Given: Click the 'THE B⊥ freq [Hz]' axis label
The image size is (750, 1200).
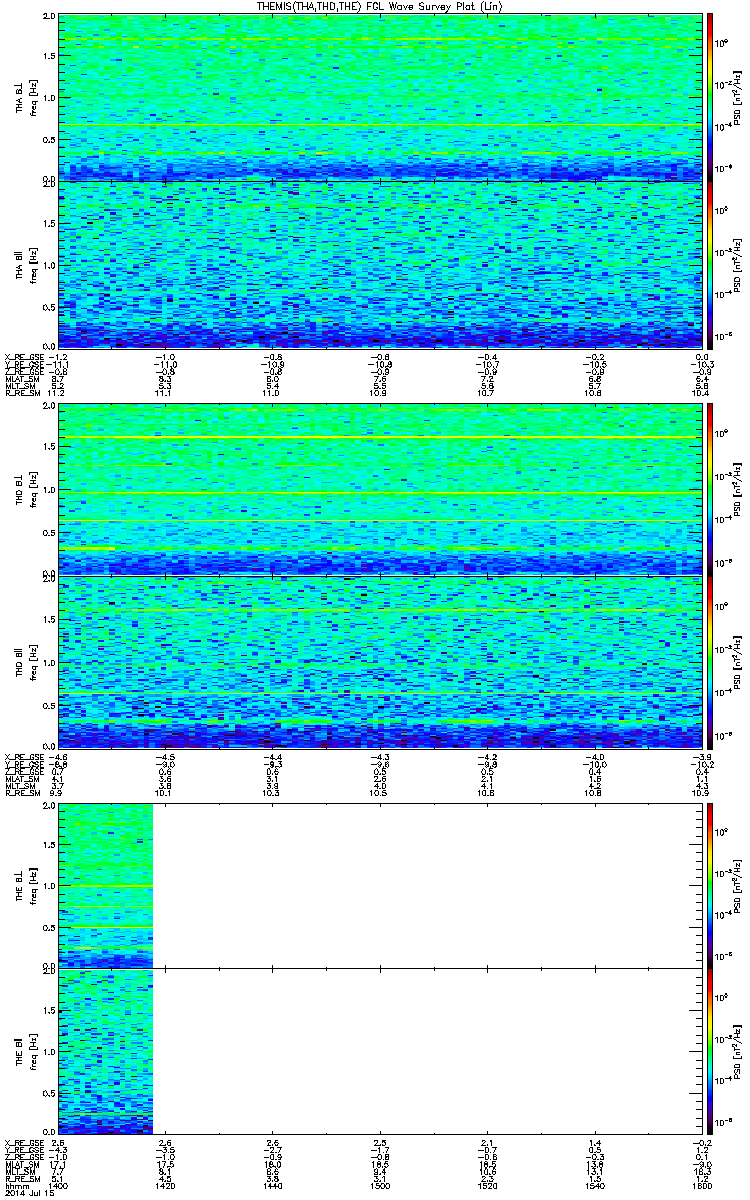Looking at the screenshot, I should [25, 885].
